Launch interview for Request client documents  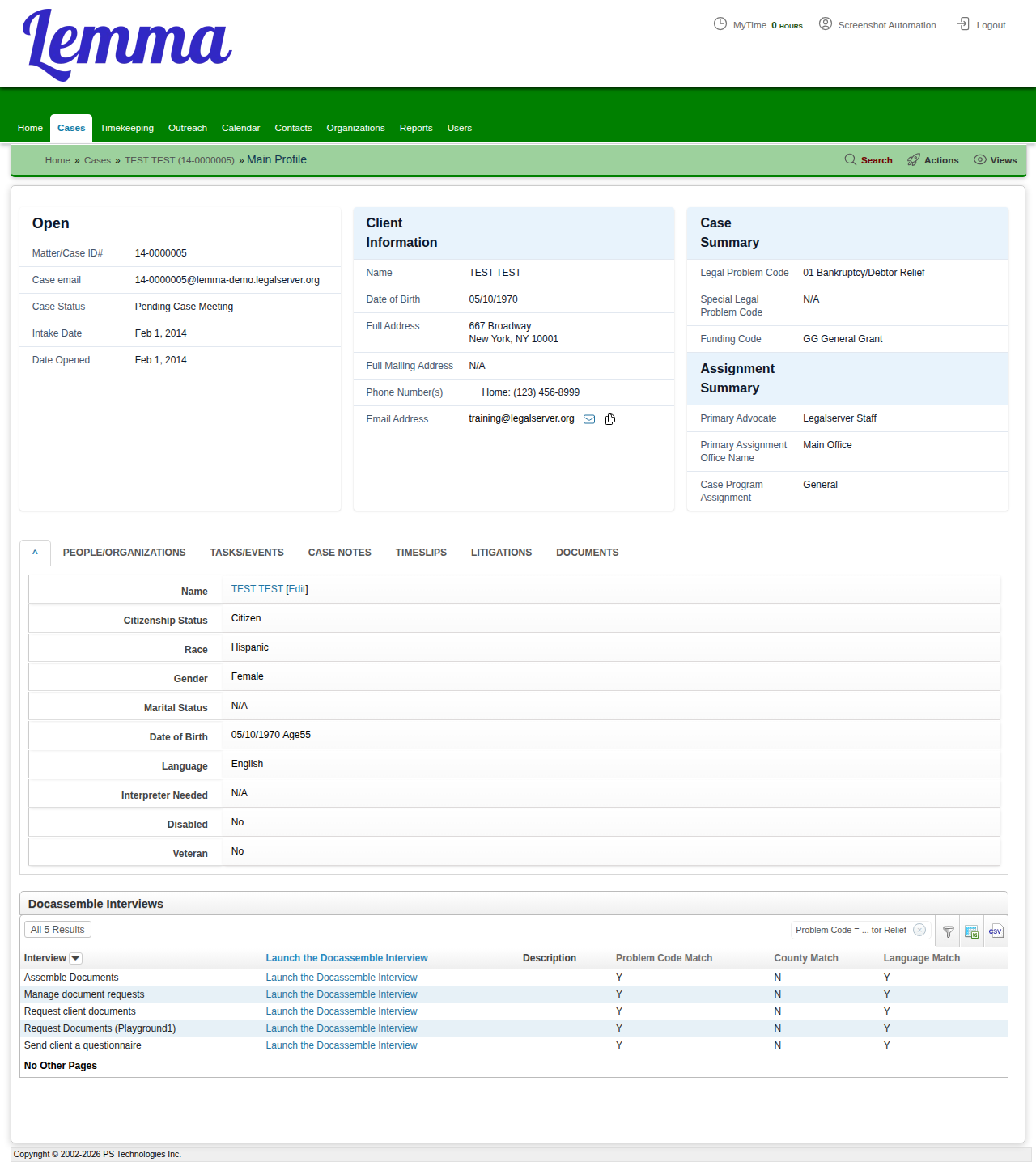pos(342,1011)
